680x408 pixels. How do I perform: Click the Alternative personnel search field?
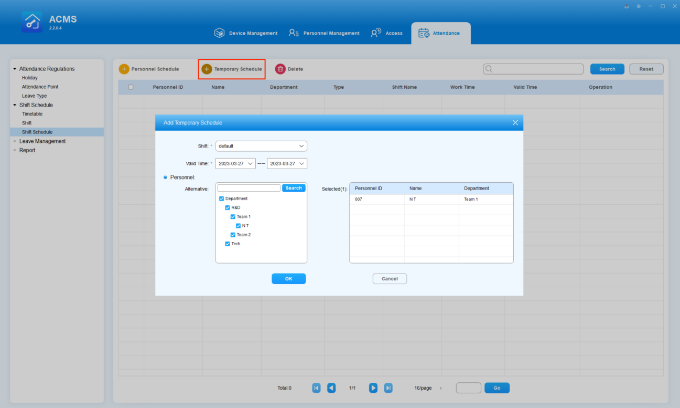248,188
